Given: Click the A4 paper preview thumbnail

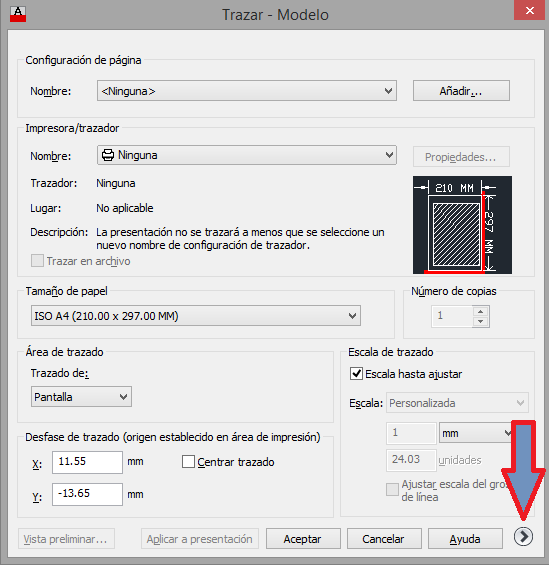Looking at the screenshot, I should [x=462, y=225].
